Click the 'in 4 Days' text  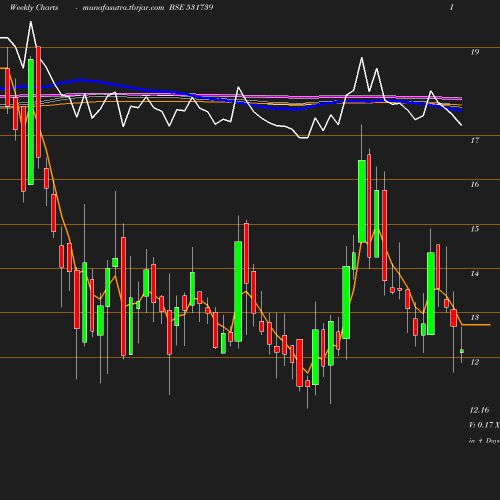484,441
